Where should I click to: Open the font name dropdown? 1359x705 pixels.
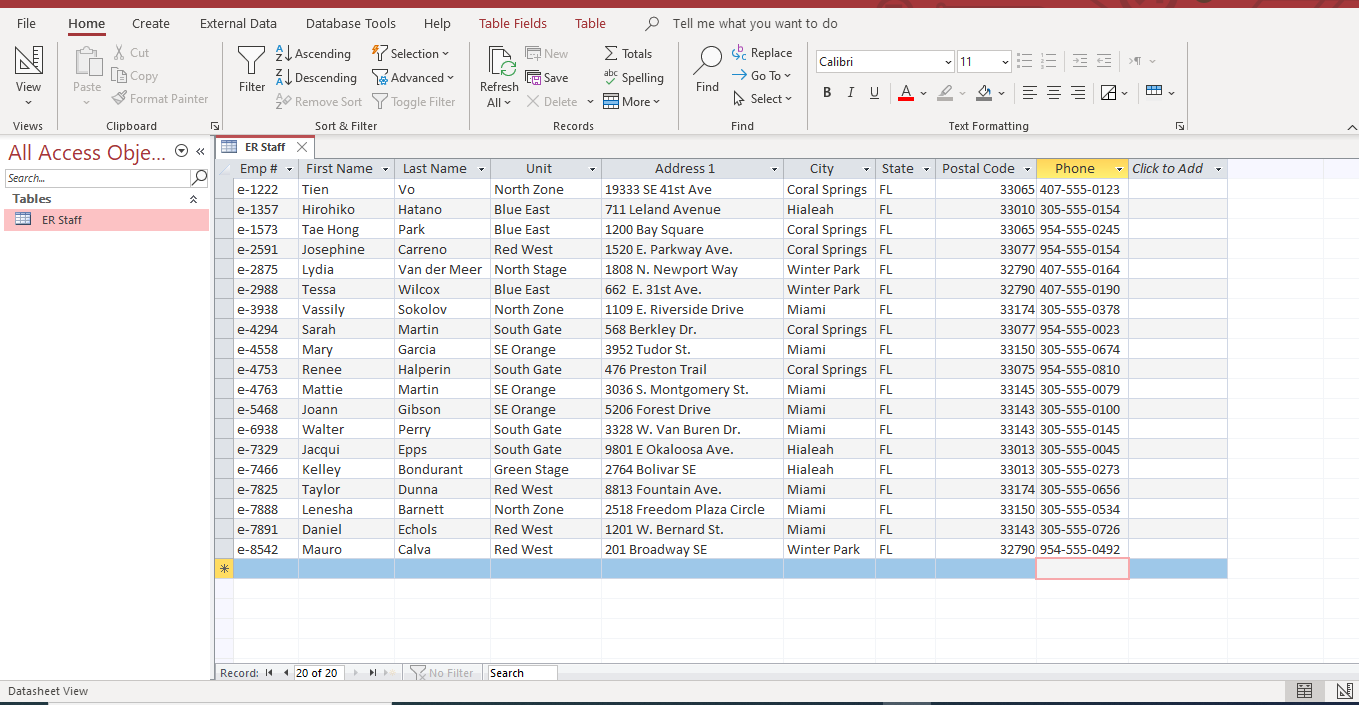point(944,61)
